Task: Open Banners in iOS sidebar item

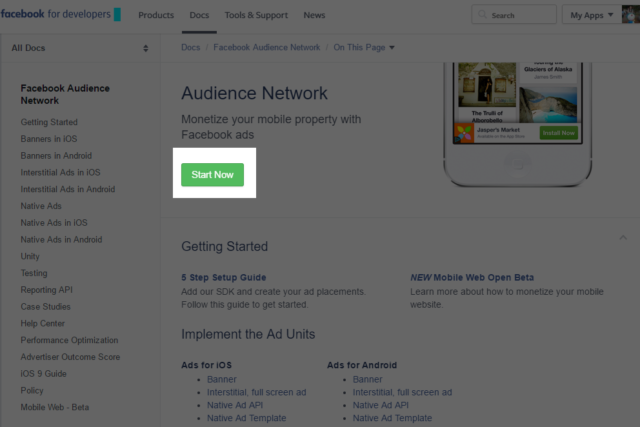Action: [49, 139]
